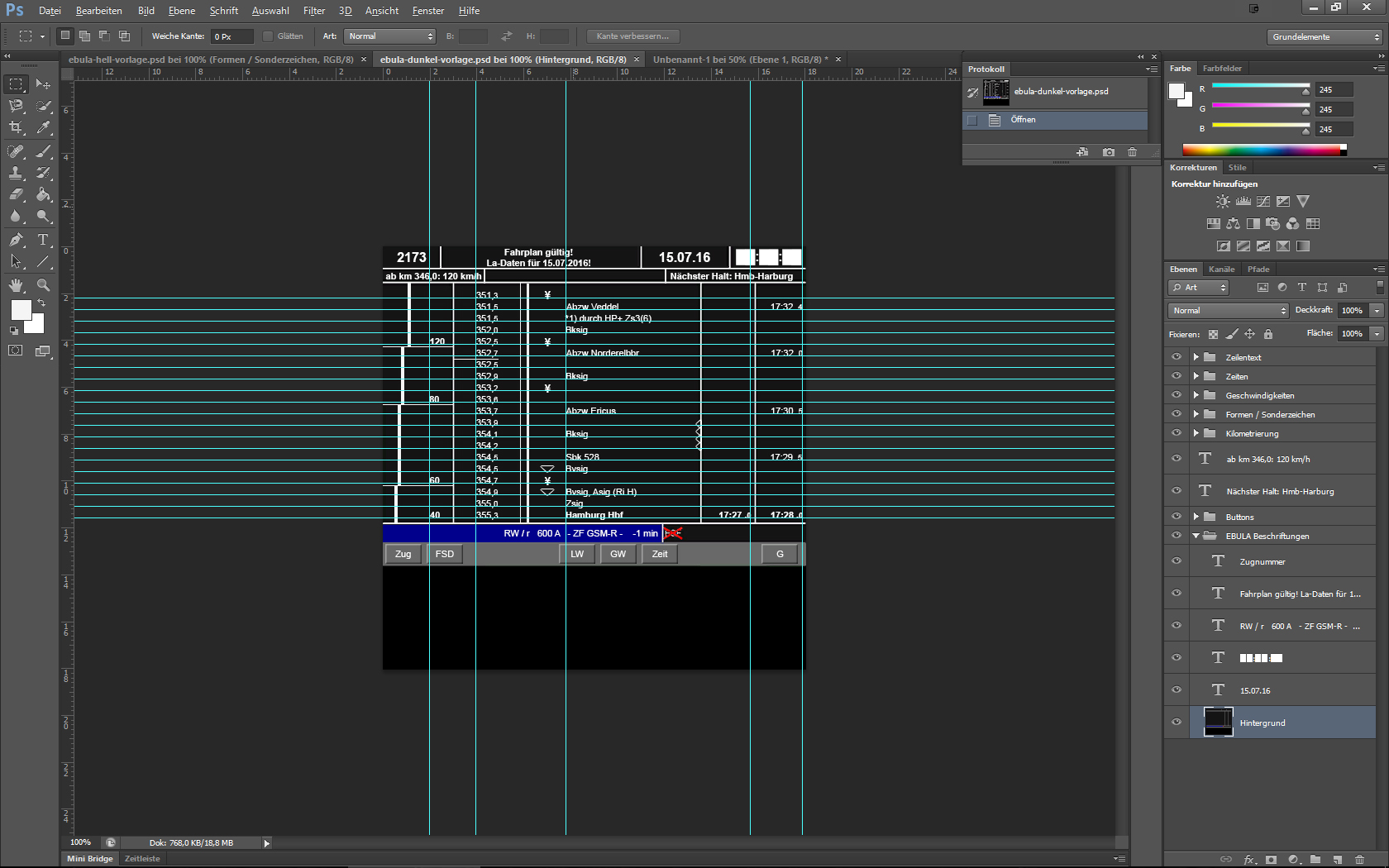Enable the Glätten checkbox

pos(268,36)
